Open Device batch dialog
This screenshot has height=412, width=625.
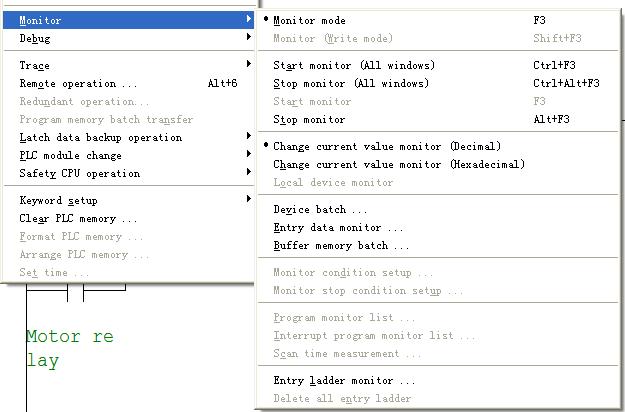[320, 210]
